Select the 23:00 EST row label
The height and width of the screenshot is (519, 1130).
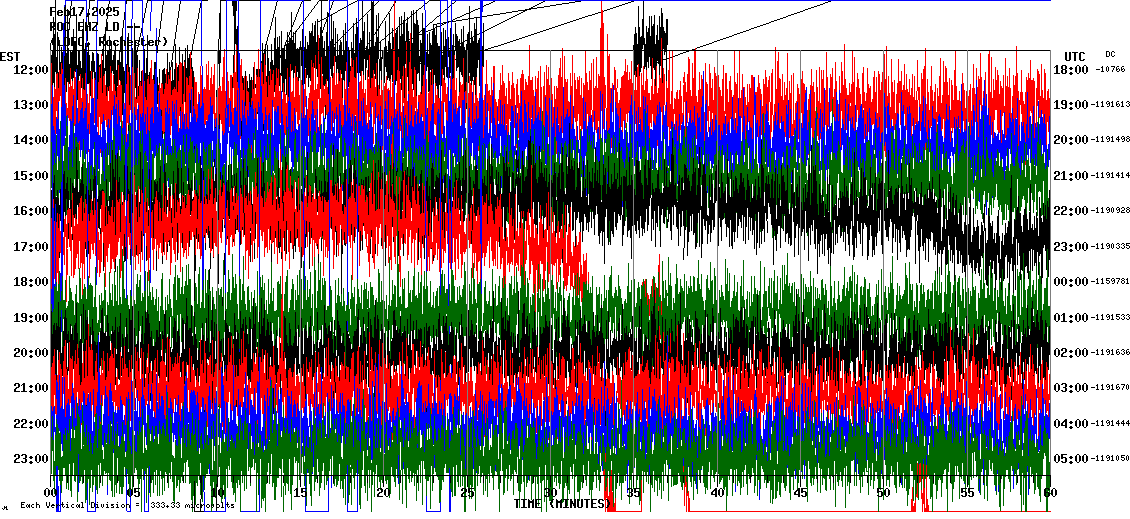point(31,459)
